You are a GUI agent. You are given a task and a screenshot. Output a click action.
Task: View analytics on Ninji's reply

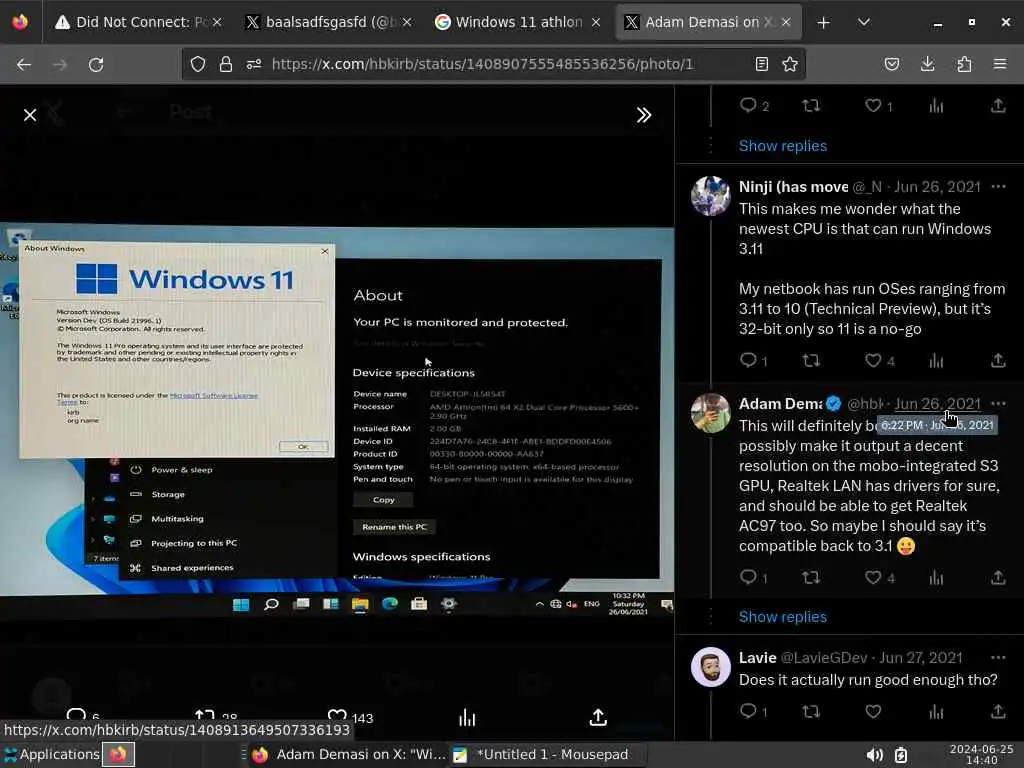click(936, 360)
